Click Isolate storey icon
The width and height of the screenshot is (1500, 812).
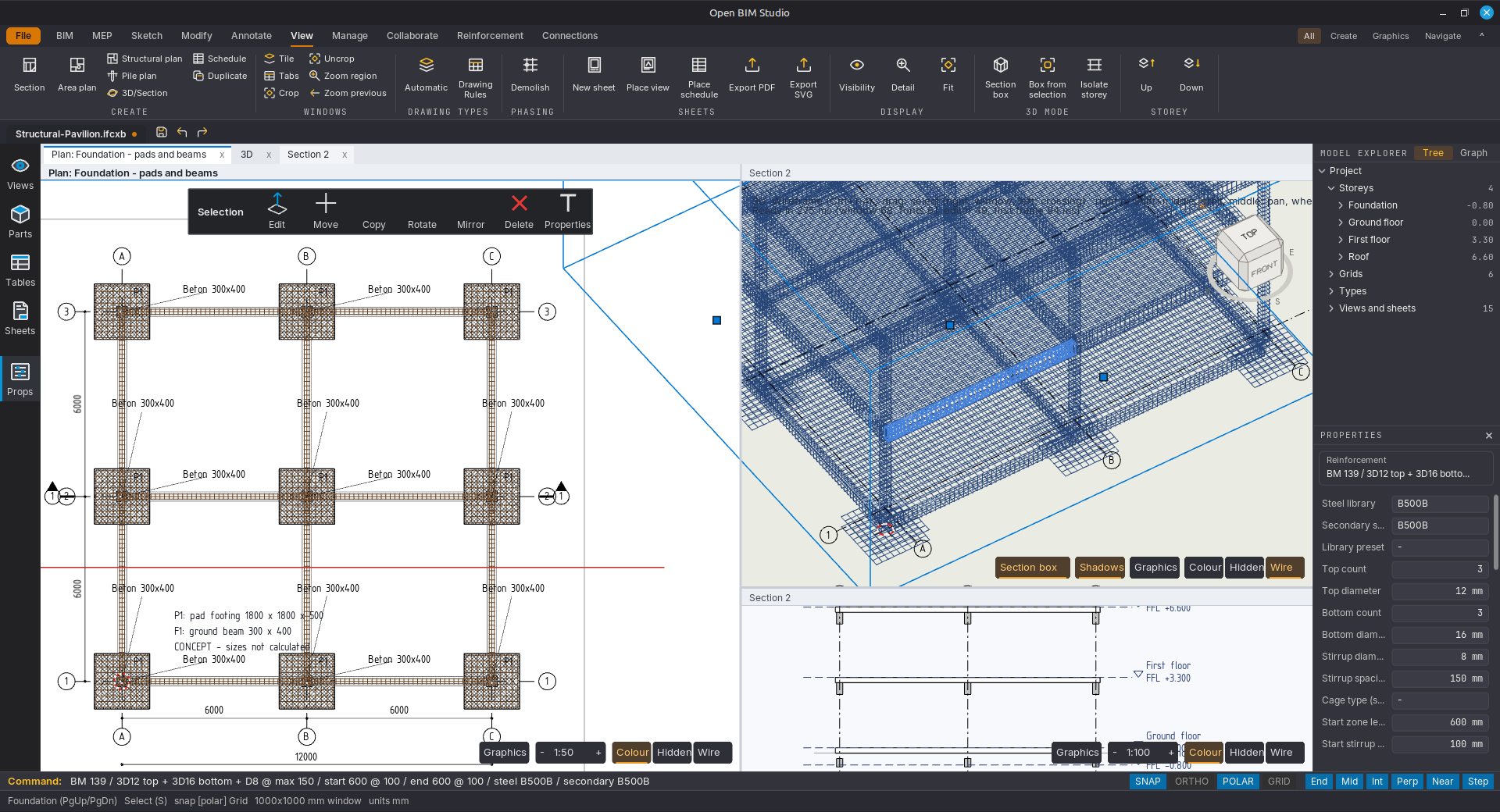pyautogui.click(x=1094, y=65)
